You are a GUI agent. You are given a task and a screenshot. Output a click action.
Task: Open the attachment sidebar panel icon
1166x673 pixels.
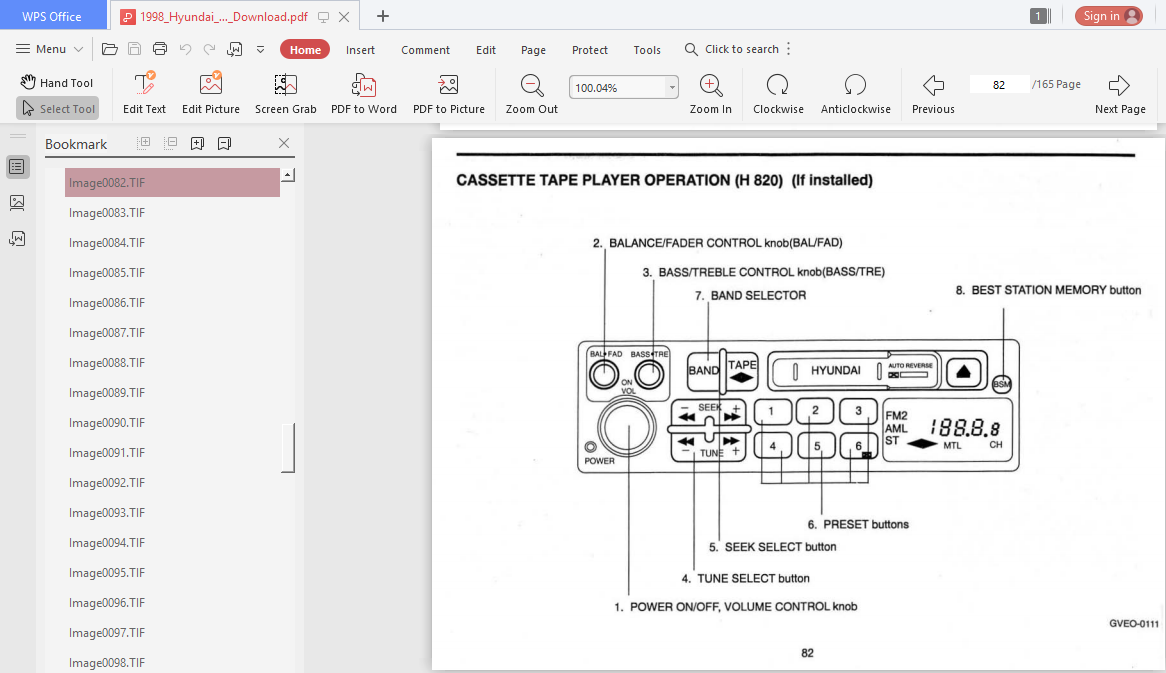click(x=17, y=238)
